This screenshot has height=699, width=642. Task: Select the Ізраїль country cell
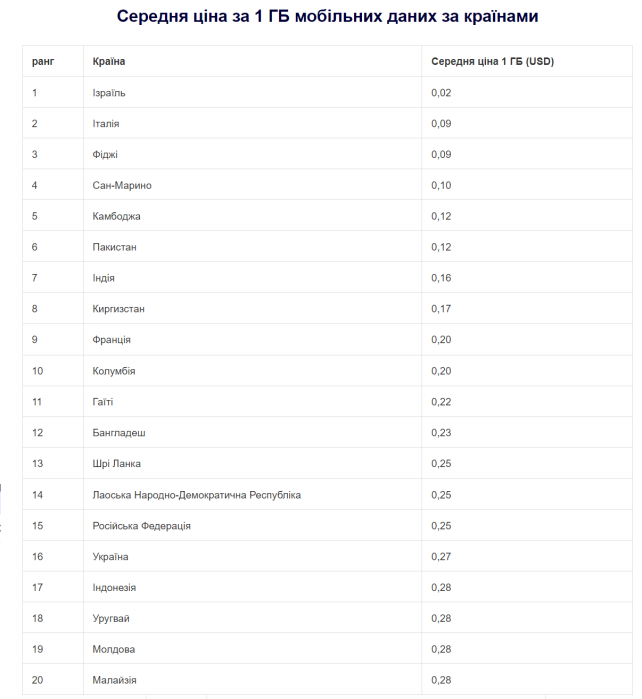[109, 93]
